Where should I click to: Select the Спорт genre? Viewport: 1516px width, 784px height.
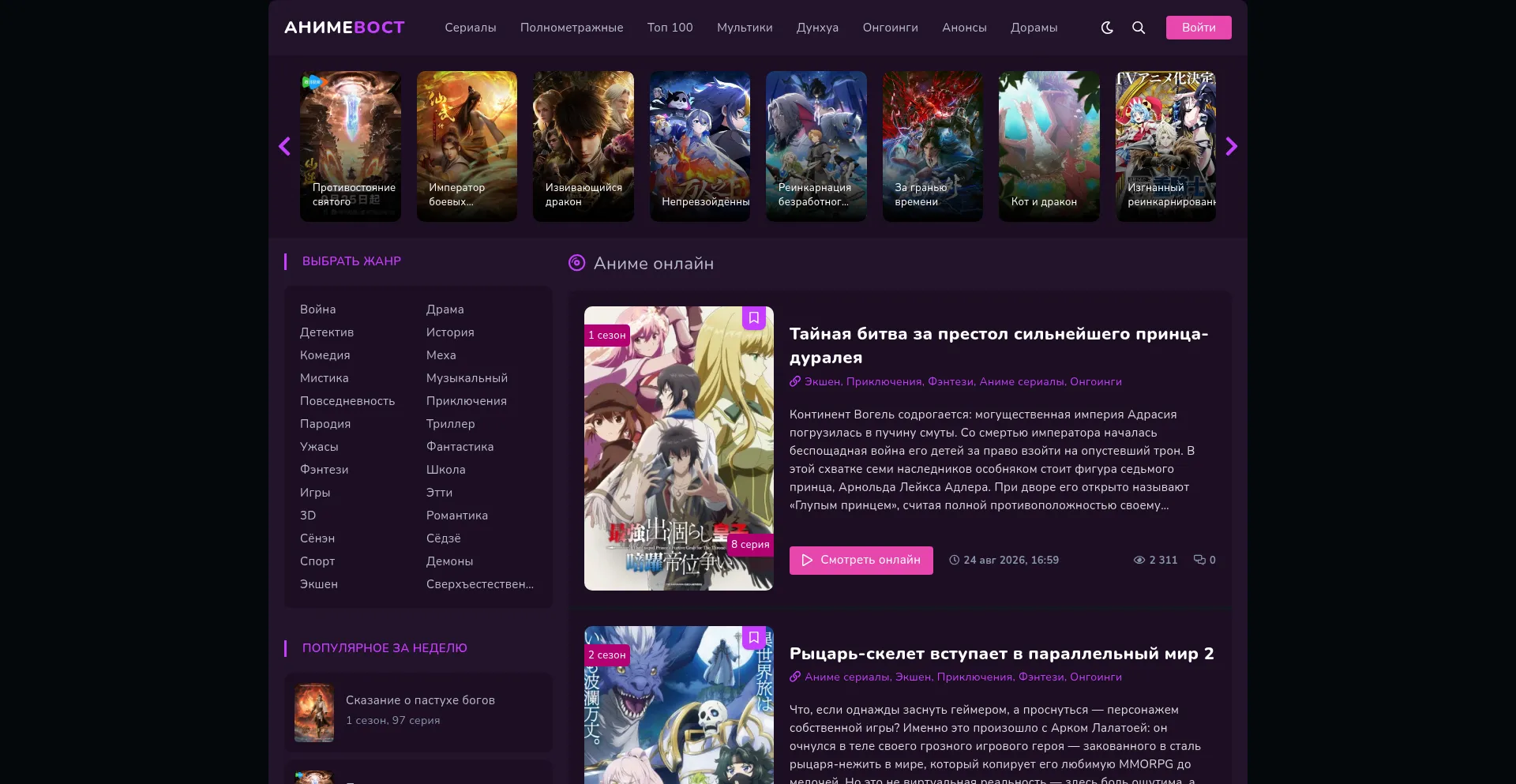317,561
